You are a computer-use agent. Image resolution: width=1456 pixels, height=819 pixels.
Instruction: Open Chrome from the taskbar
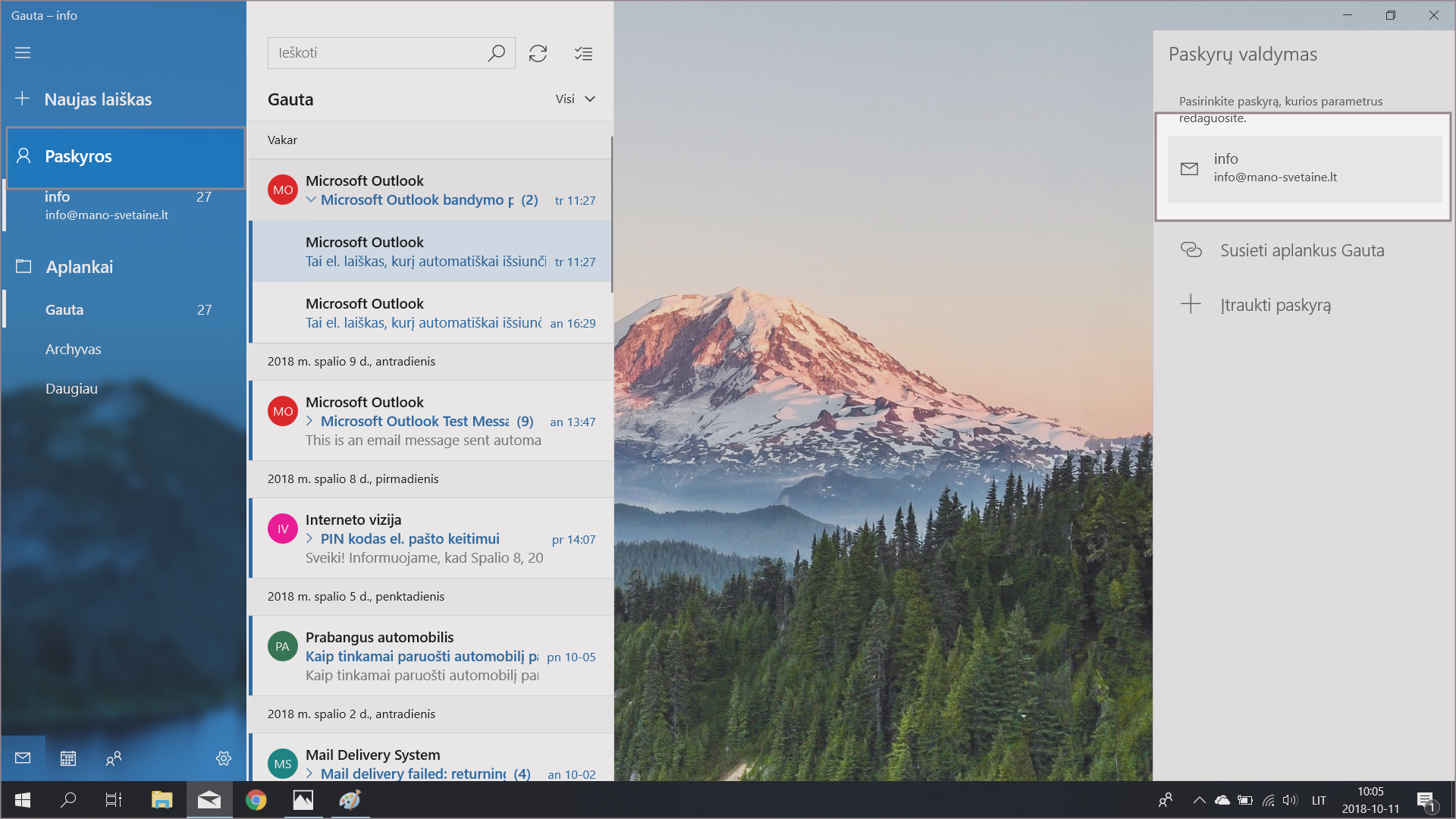256,800
